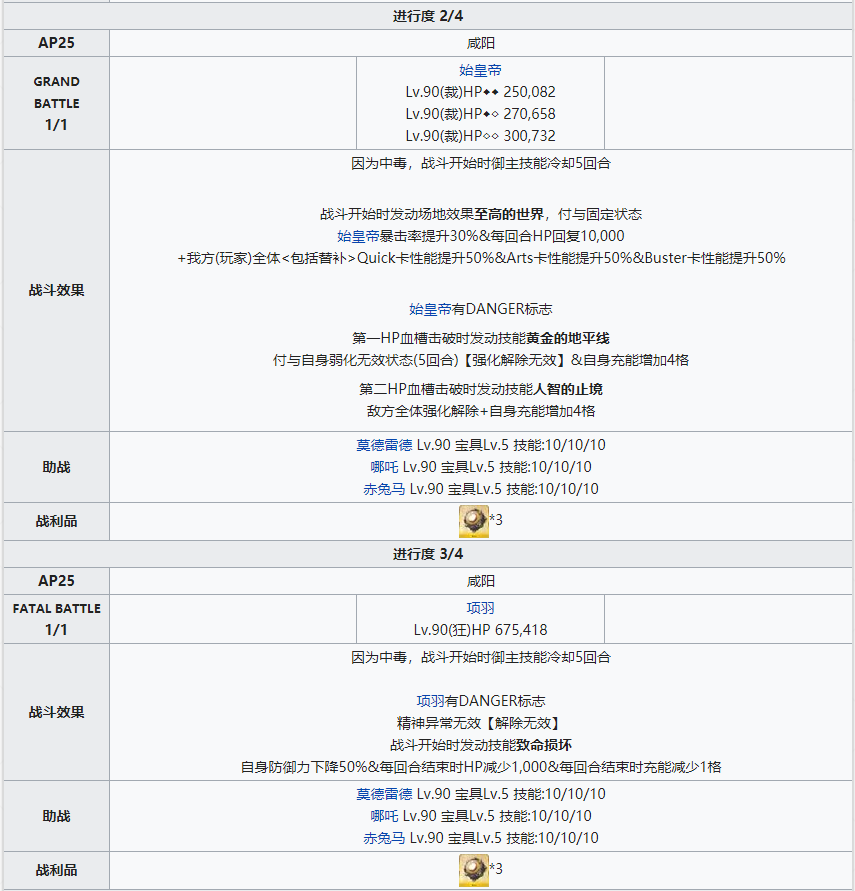855x891 pixels.
Task: Select the FATAL BATTLE 1/1 cell
Action: tap(56, 619)
